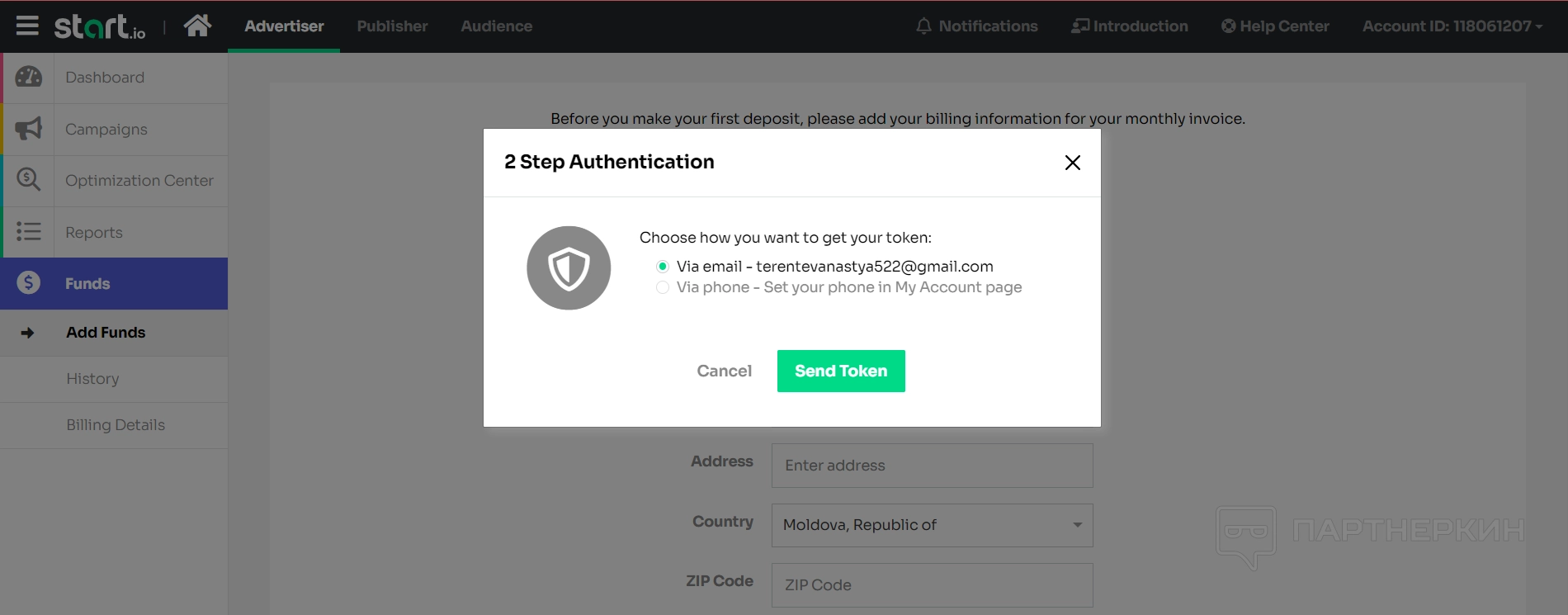Viewport: 1568px width, 615px height.
Task: Click the Campaigns megaphone icon
Action: pos(29,129)
